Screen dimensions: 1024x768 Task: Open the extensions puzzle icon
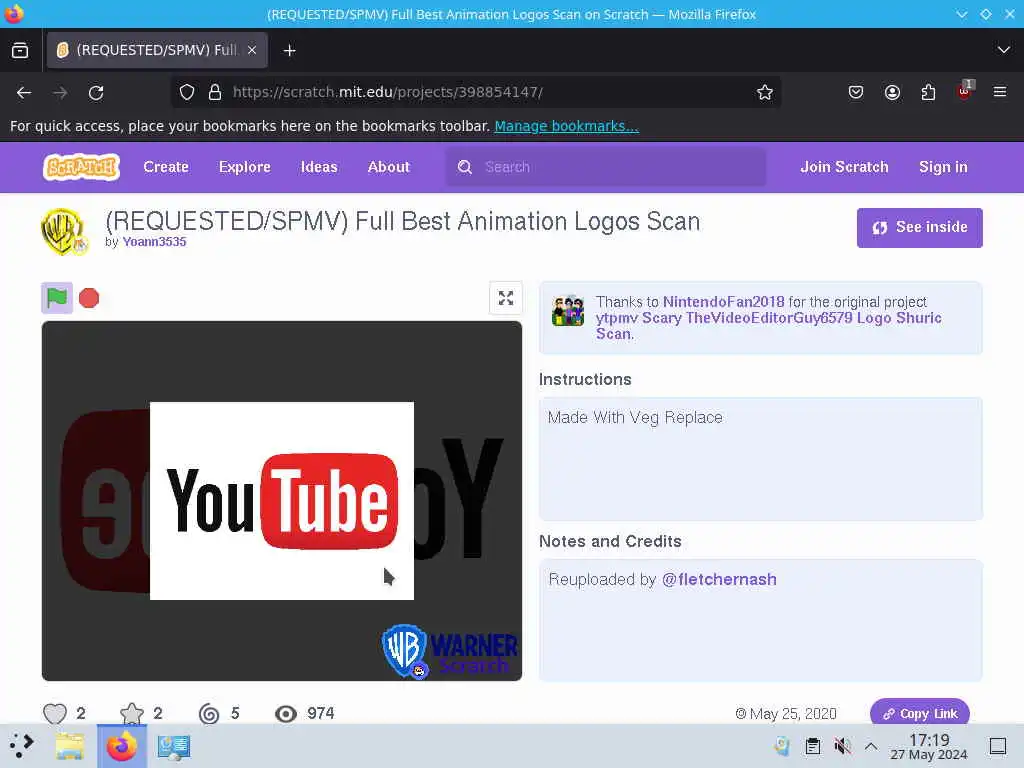[x=928, y=93]
